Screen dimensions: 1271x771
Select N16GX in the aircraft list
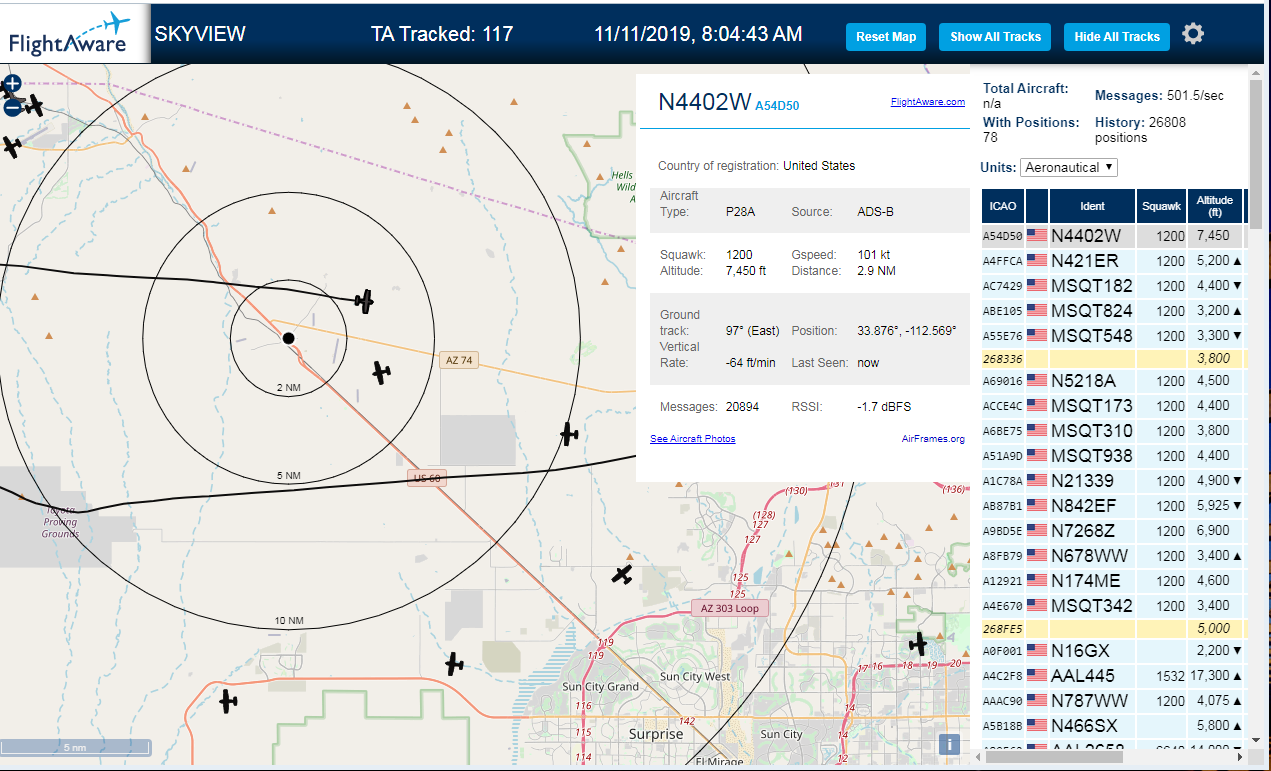click(1113, 651)
